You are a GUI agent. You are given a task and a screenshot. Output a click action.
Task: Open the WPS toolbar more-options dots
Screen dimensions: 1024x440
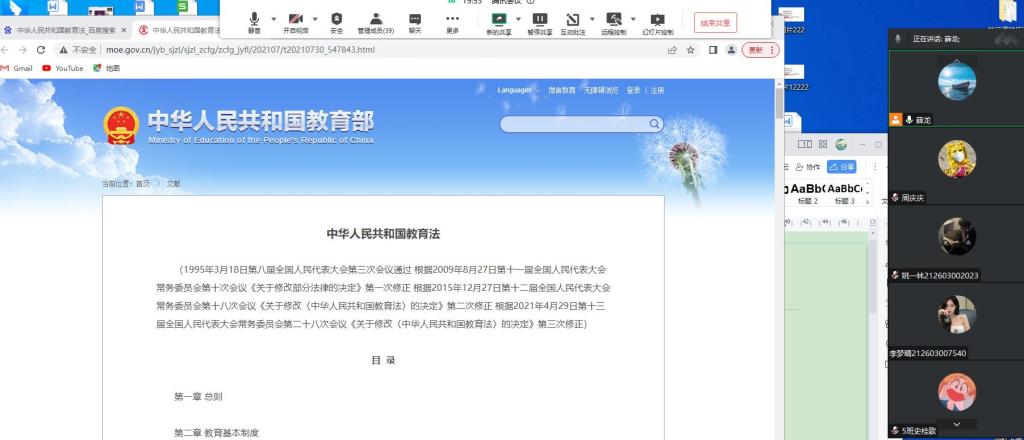875,167
